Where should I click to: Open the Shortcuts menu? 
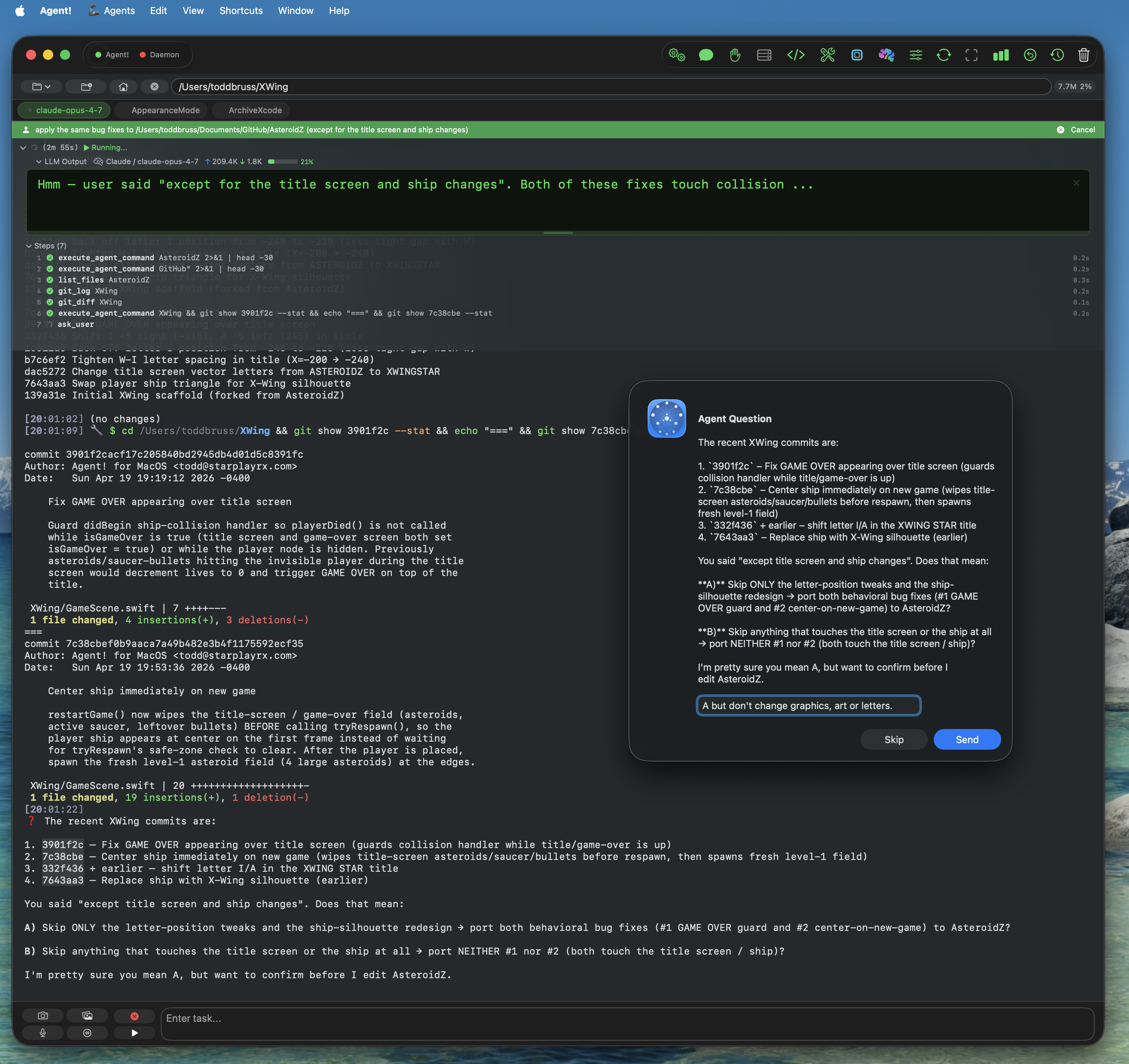click(241, 10)
